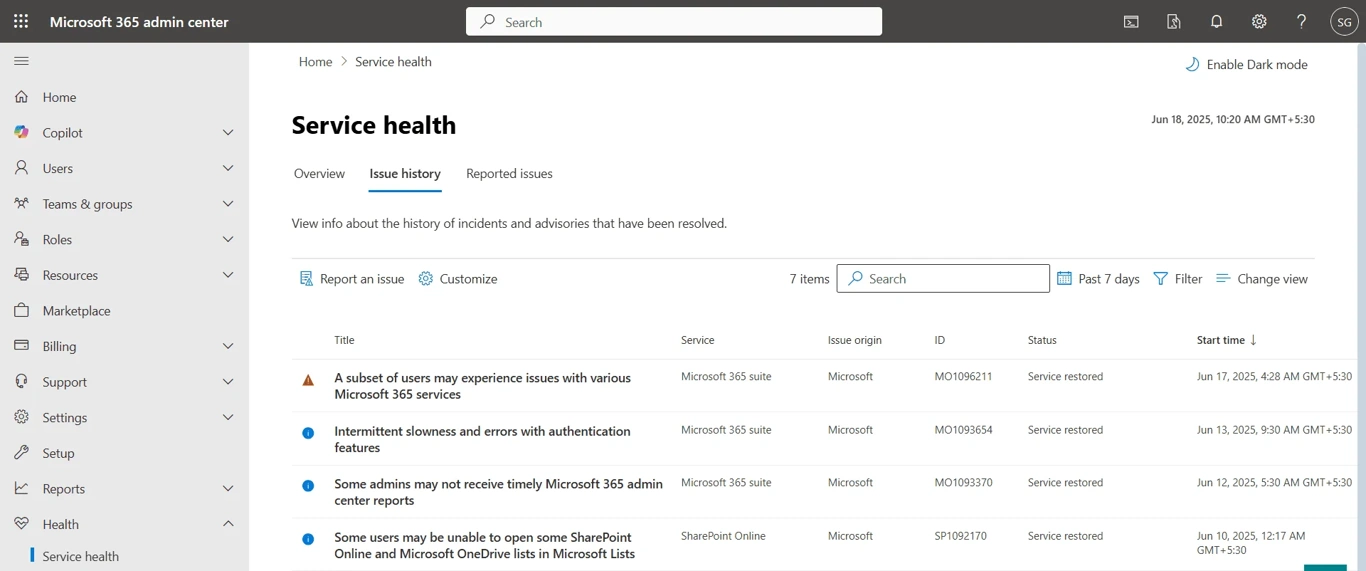
Task: Go to Marketplace in sidebar
Action: (x=77, y=310)
